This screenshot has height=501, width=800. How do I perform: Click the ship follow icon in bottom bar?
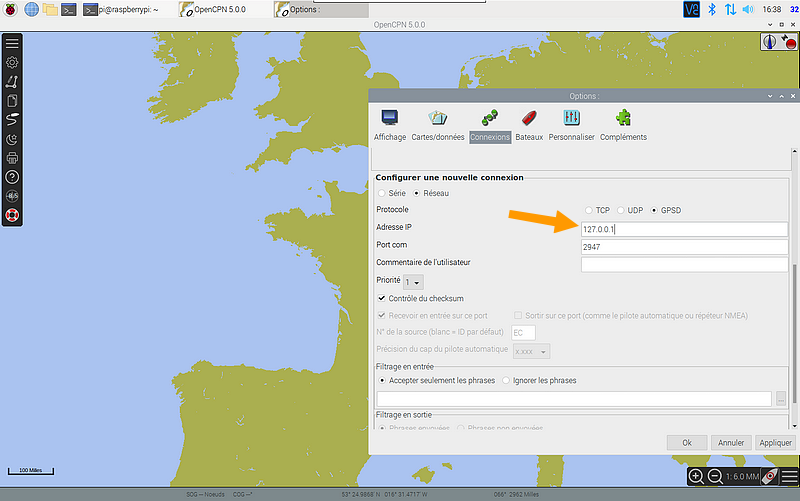pyautogui.click(x=770, y=477)
